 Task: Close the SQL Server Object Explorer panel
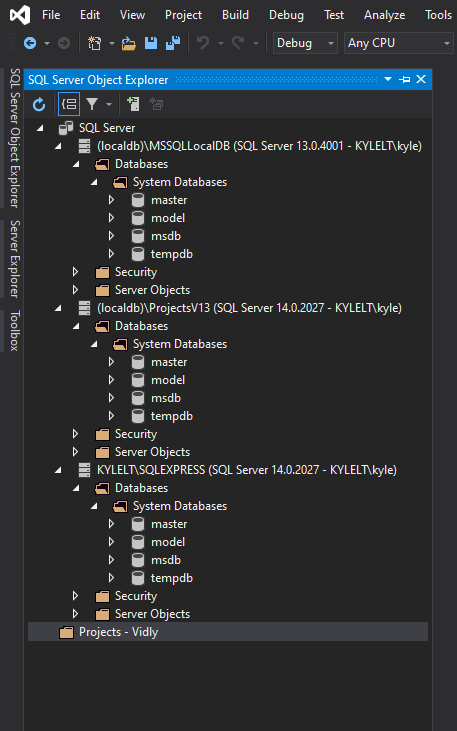(421, 79)
